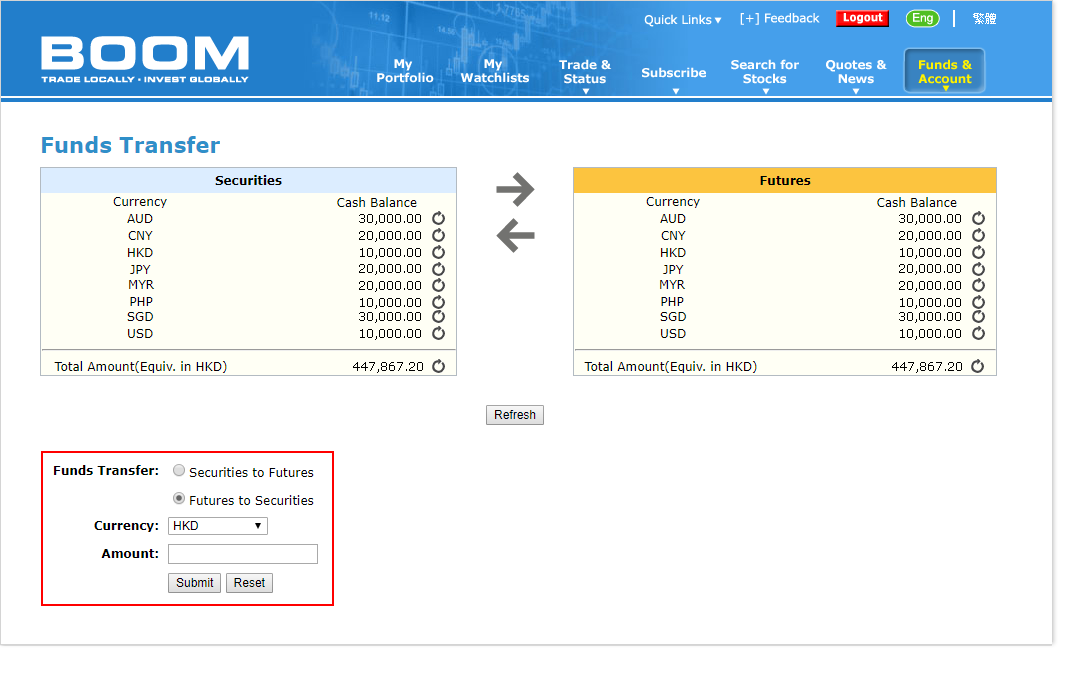Refresh the Securities AUD cash balance

[x=439, y=218]
